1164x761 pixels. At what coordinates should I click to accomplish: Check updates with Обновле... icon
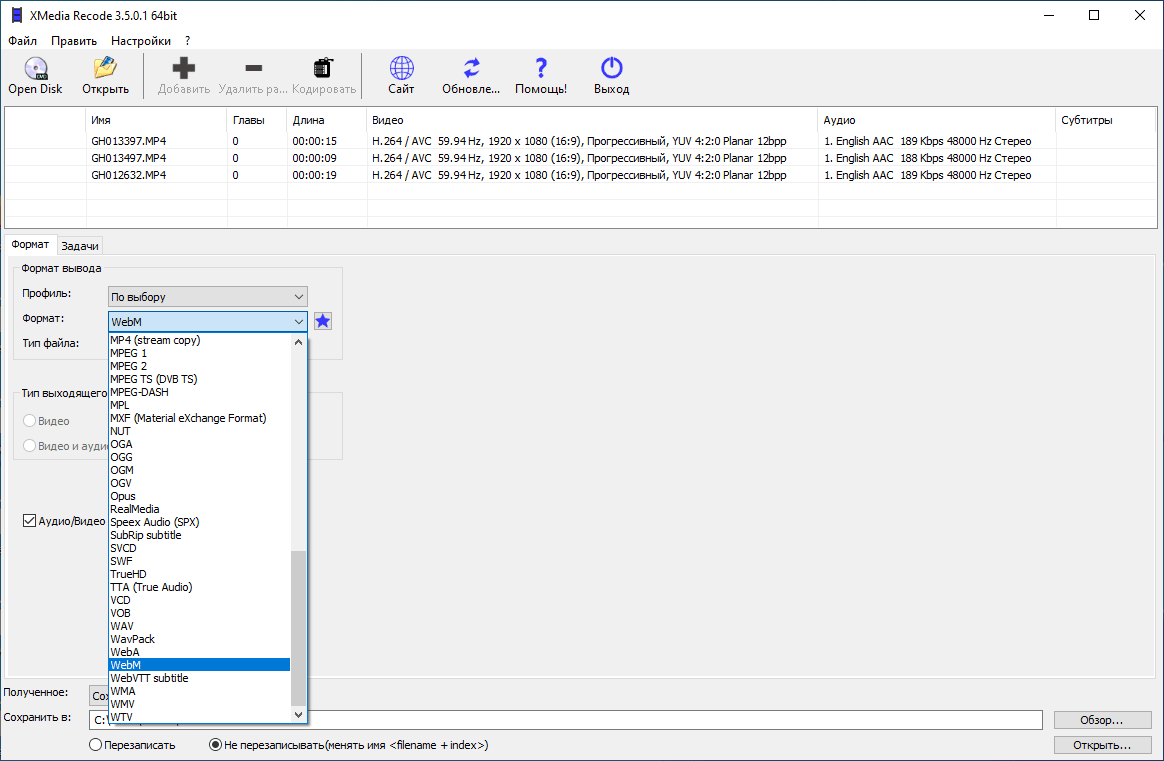pos(471,68)
